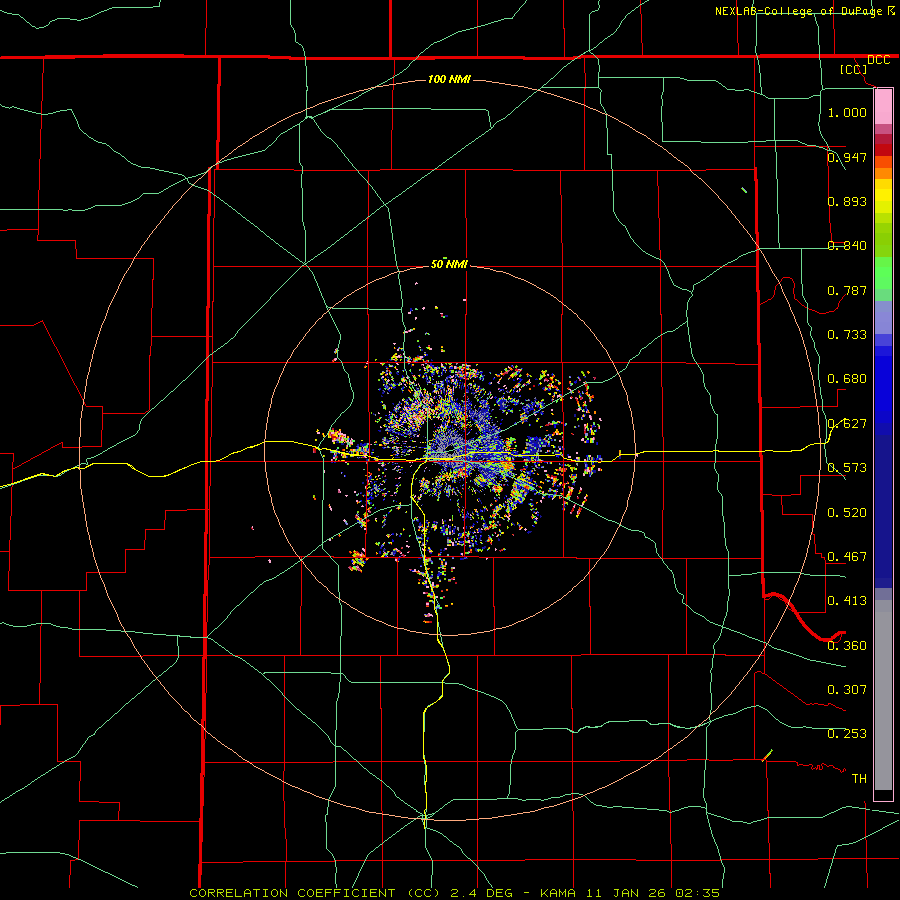900x900 pixels.
Task: Select the 0.893 color scale value
Action: tap(847, 201)
